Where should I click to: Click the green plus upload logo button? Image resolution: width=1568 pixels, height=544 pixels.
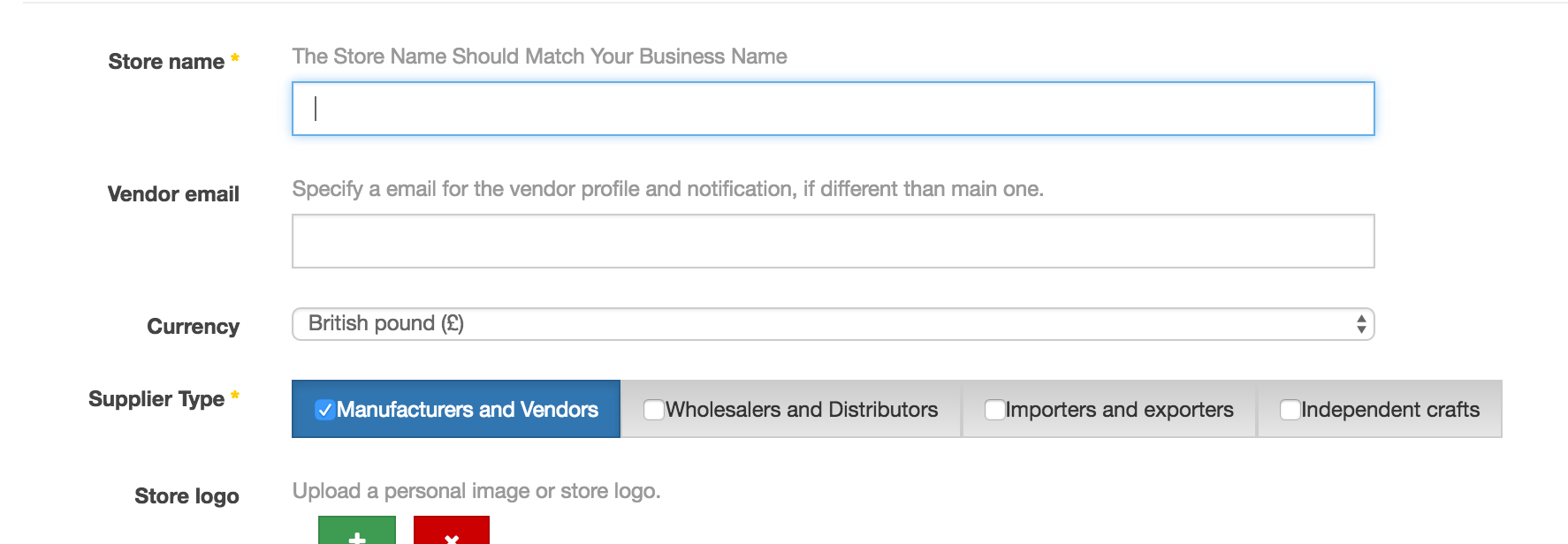(x=356, y=533)
